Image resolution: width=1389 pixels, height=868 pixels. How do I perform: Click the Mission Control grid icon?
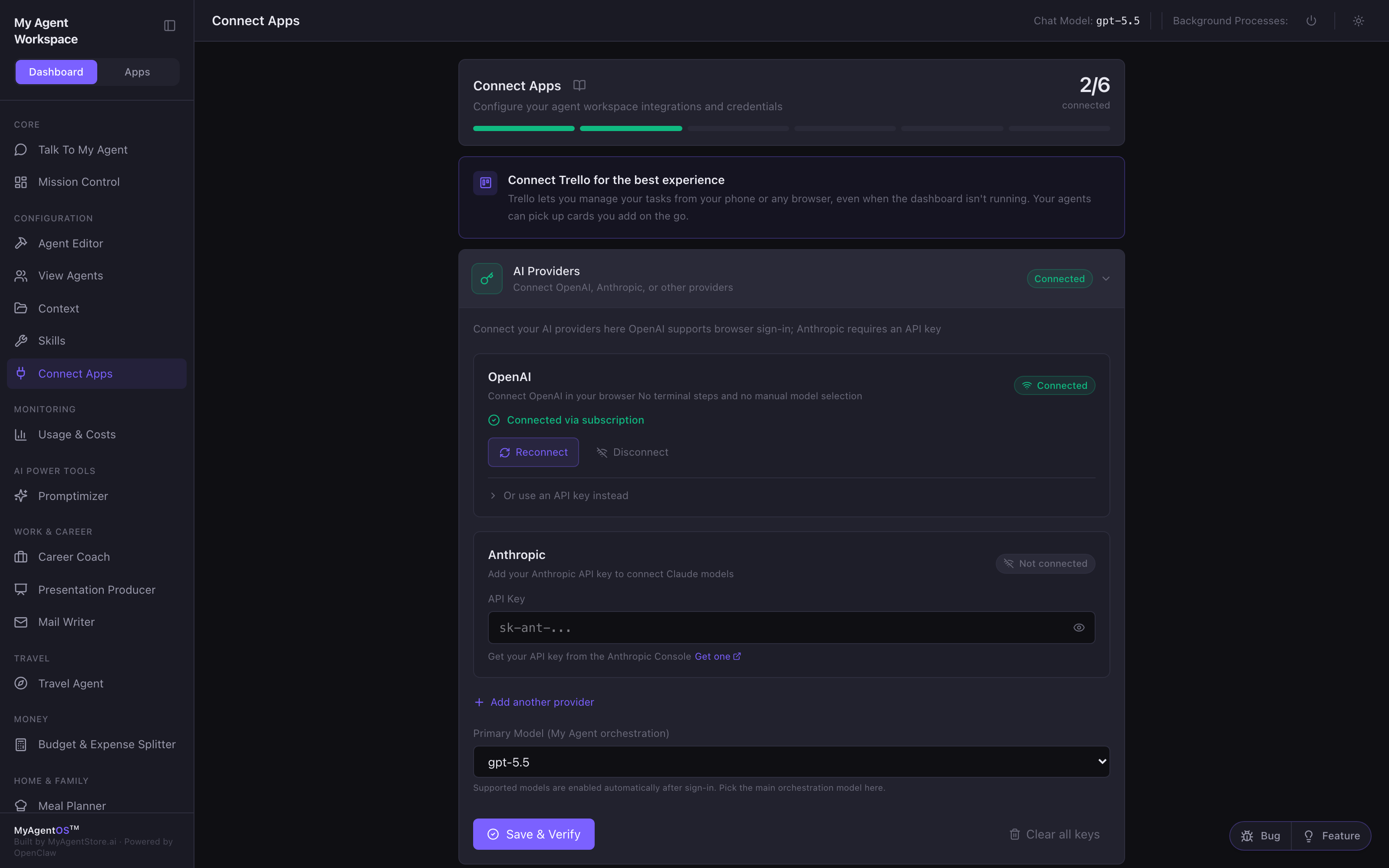21,182
